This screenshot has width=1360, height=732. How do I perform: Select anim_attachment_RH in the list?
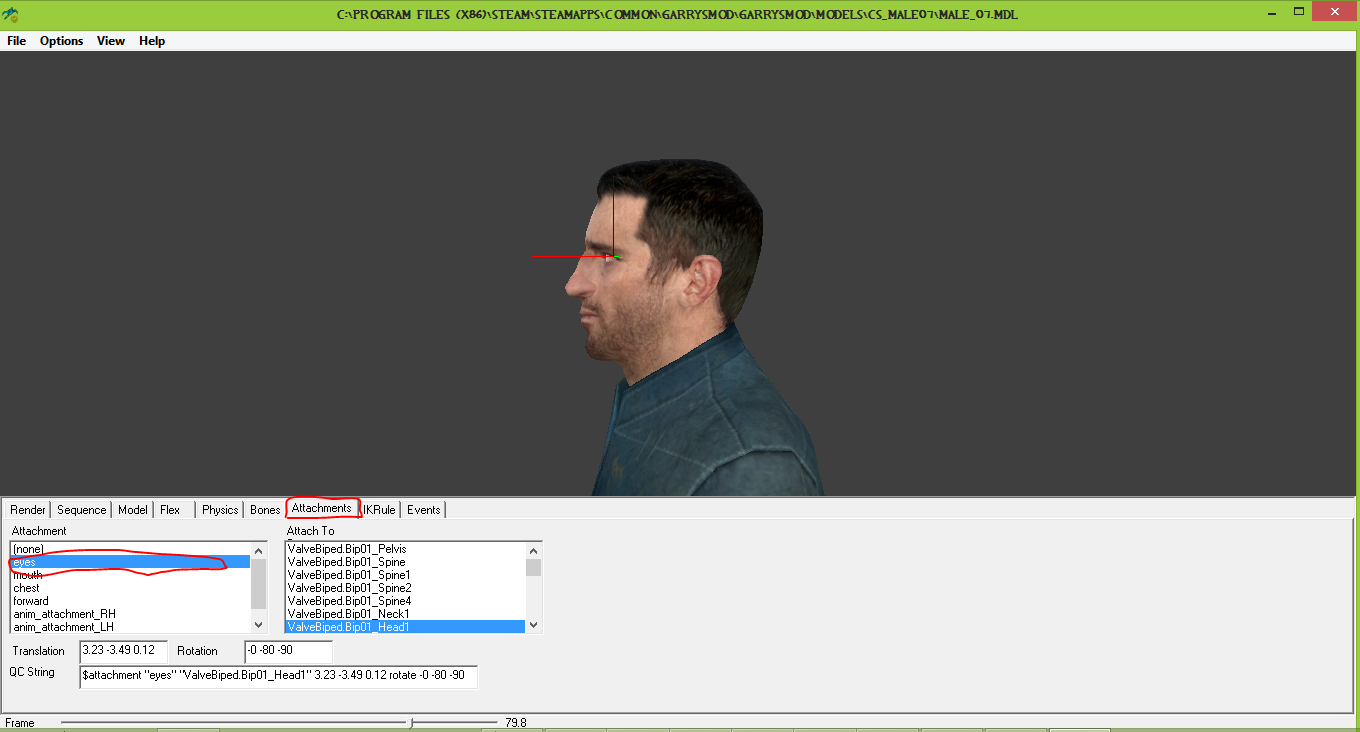130,614
